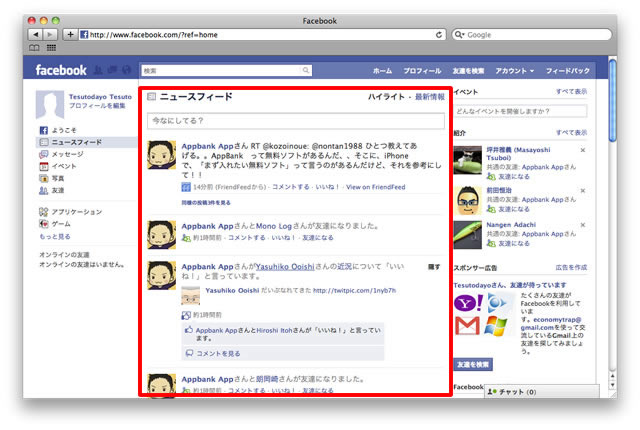Open Top Sites grid icon
This screenshot has width=640, height=430.
51,48
